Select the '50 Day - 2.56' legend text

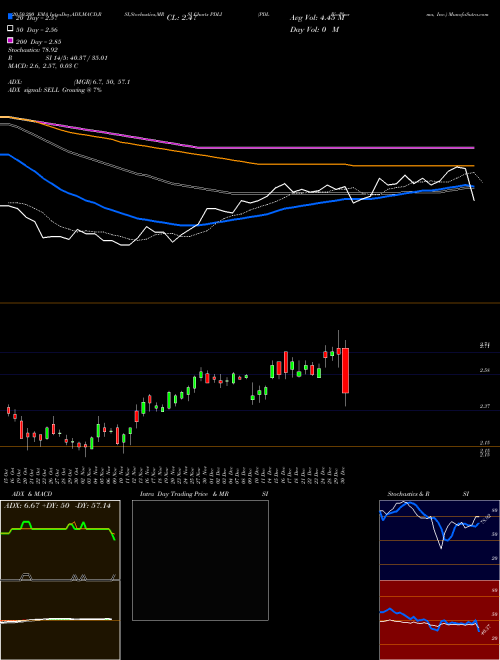[37, 30]
